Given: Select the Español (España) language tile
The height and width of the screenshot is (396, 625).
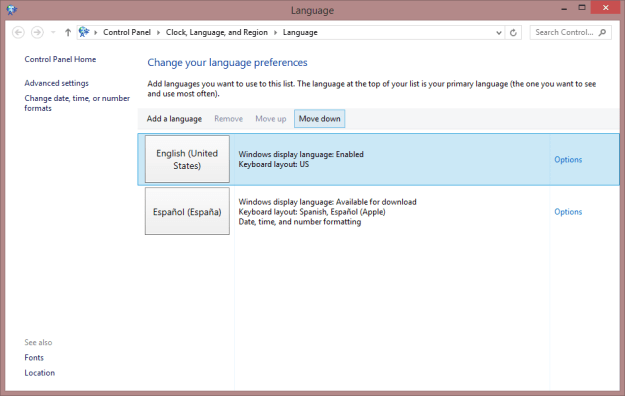Looking at the screenshot, I should click(187, 211).
